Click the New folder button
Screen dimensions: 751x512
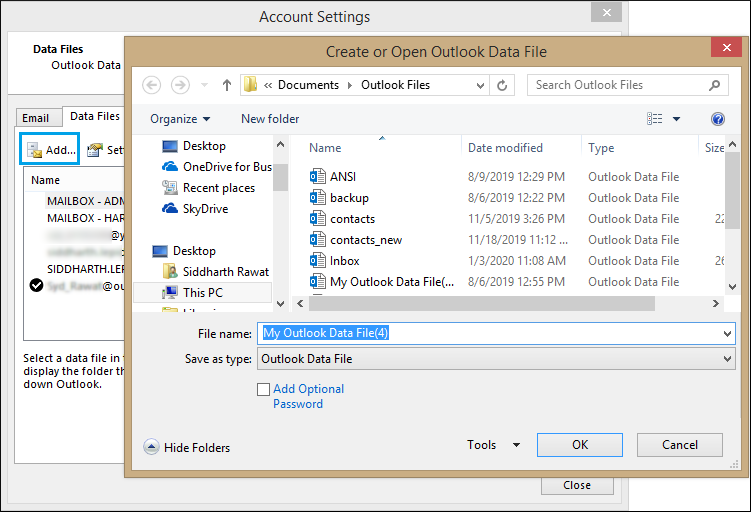270,119
